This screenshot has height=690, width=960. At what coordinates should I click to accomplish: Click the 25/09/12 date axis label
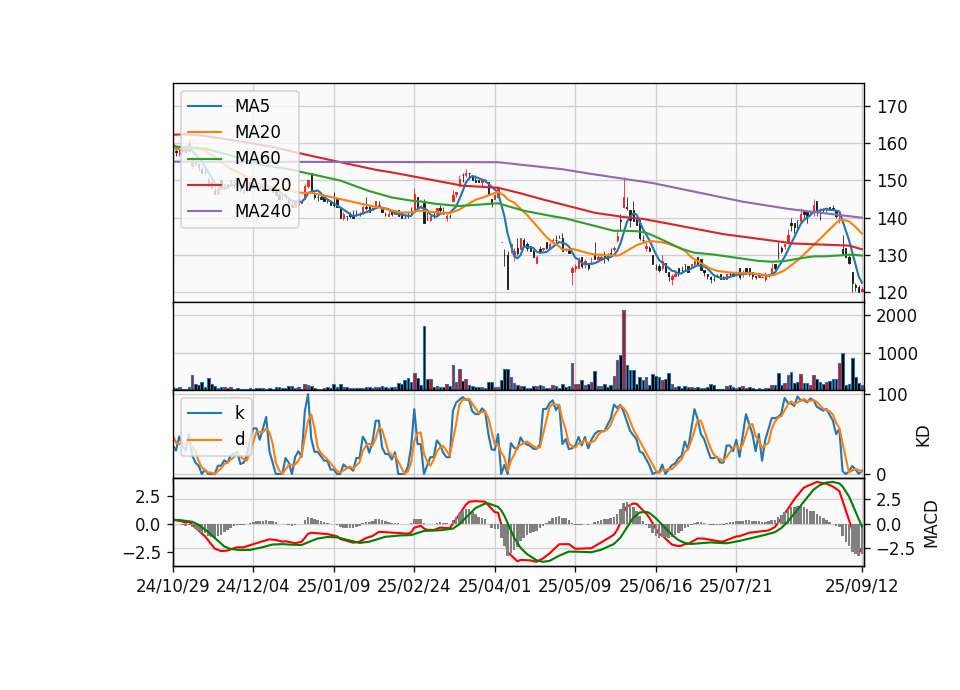pos(861,586)
